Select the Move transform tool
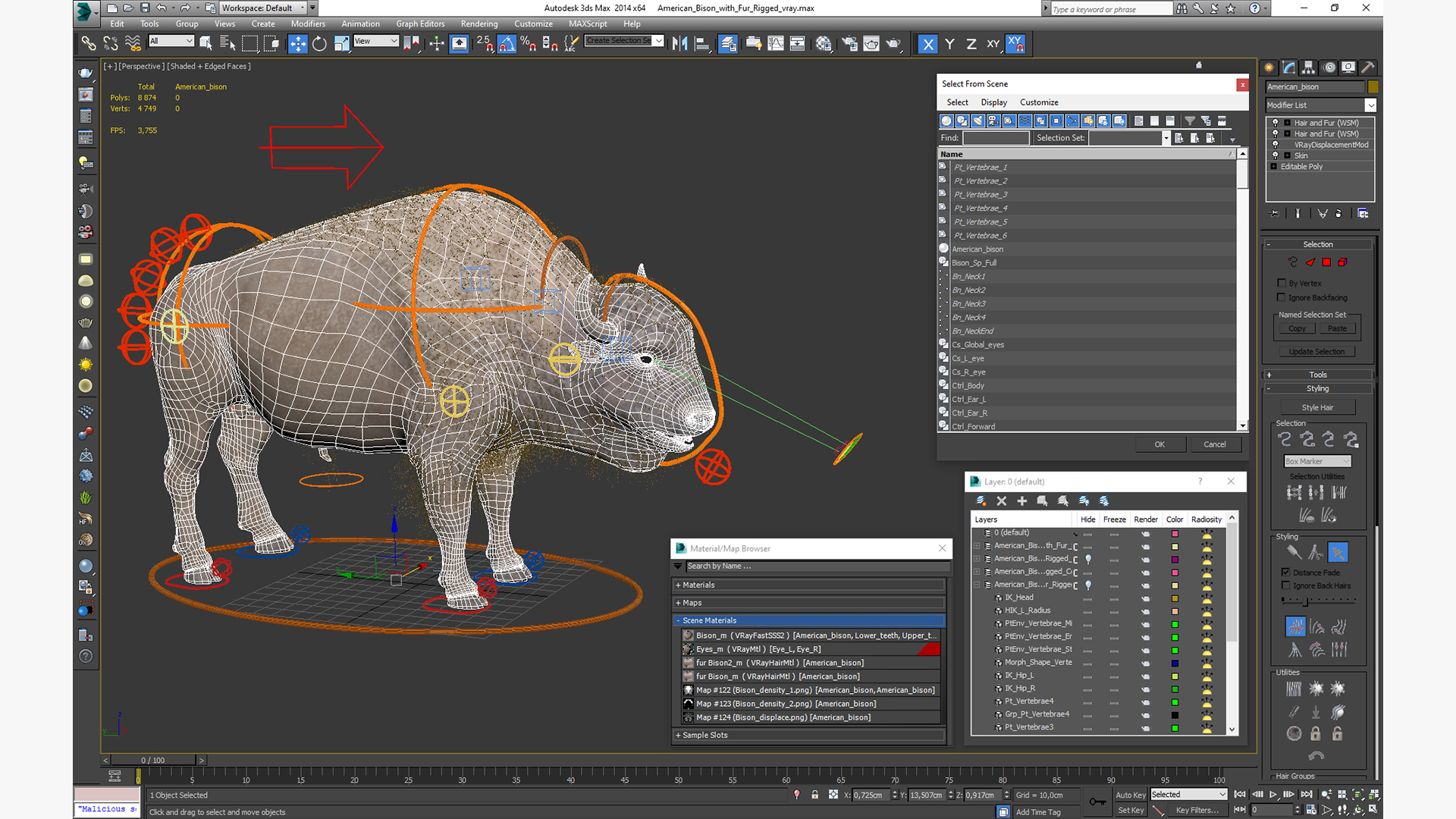The width and height of the screenshot is (1456, 819). coord(298,44)
